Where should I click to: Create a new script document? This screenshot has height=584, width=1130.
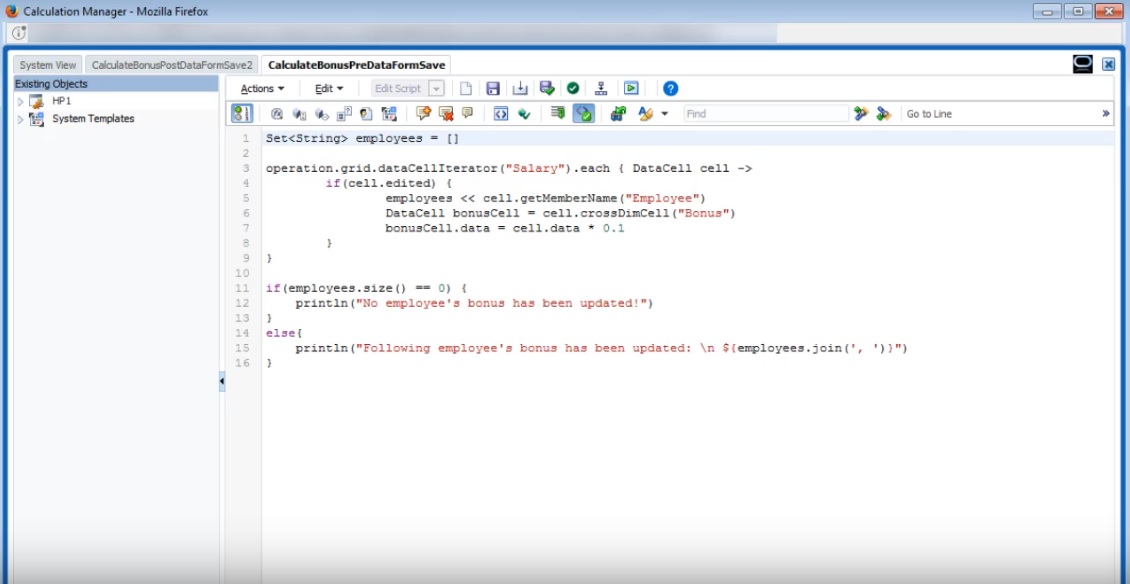(465, 88)
